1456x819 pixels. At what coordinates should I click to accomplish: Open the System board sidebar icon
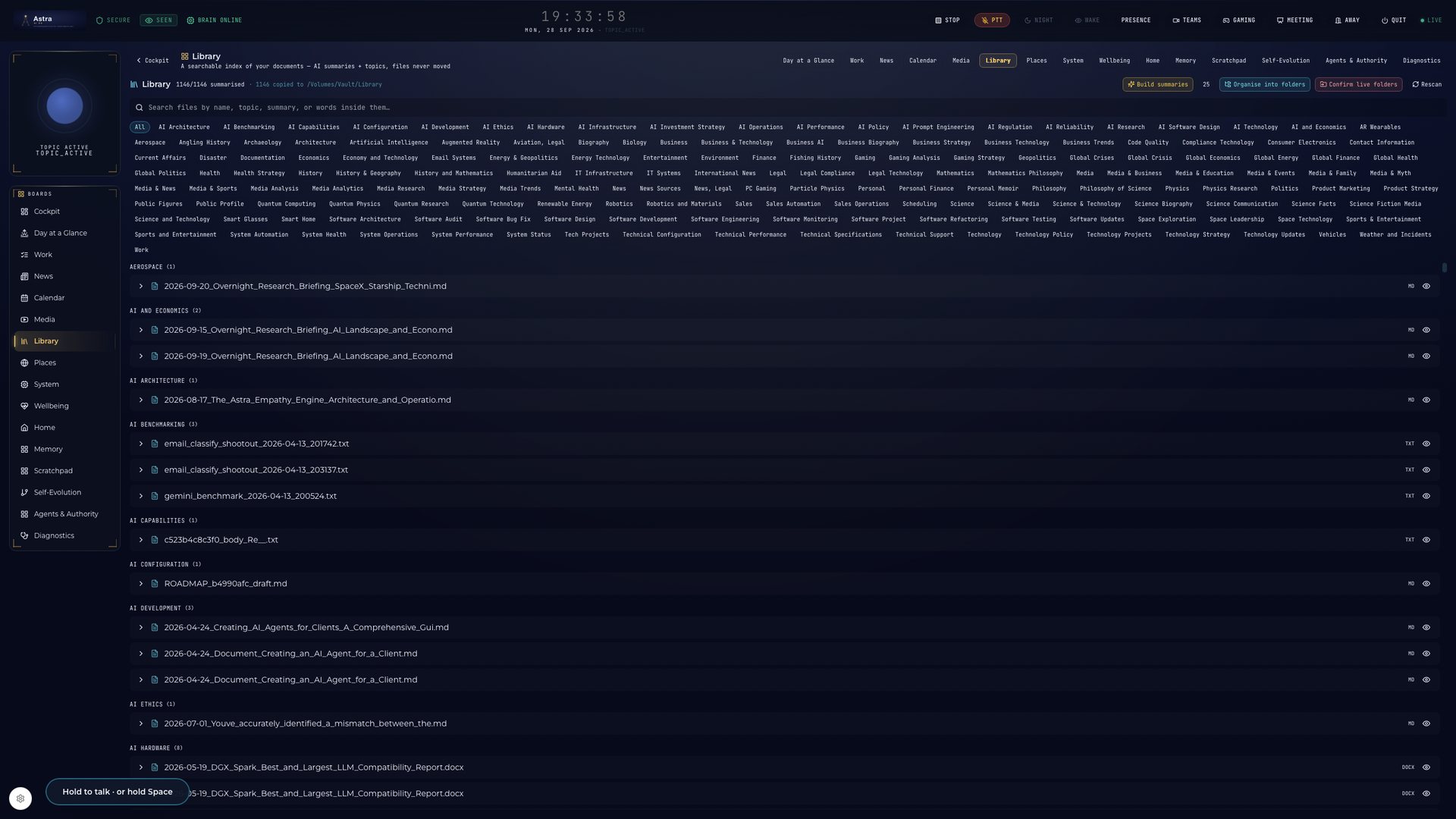pyautogui.click(x=24, y=384)
